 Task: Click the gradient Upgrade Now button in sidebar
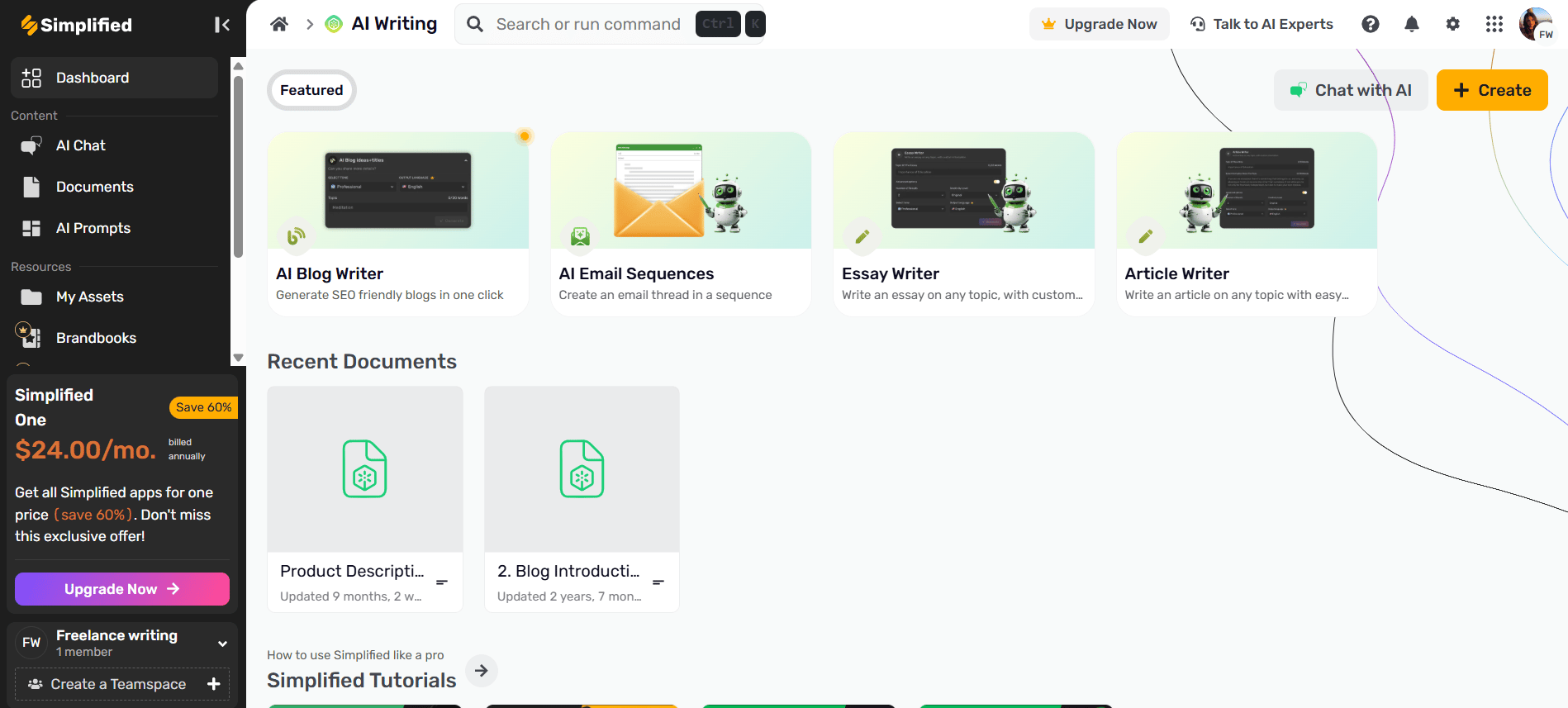tap(122, 589)
